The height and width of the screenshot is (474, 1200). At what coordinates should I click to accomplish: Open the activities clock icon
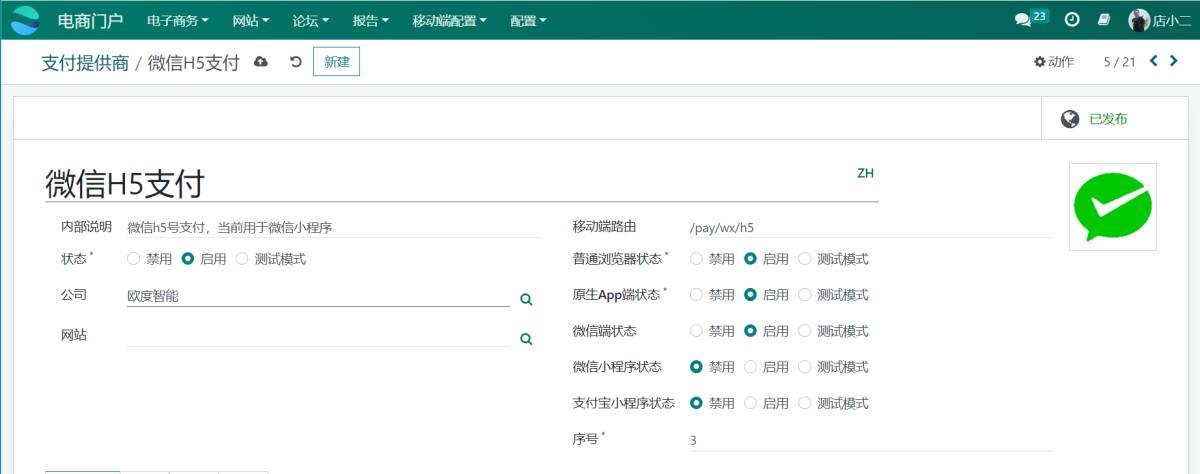coord(1071,19)
